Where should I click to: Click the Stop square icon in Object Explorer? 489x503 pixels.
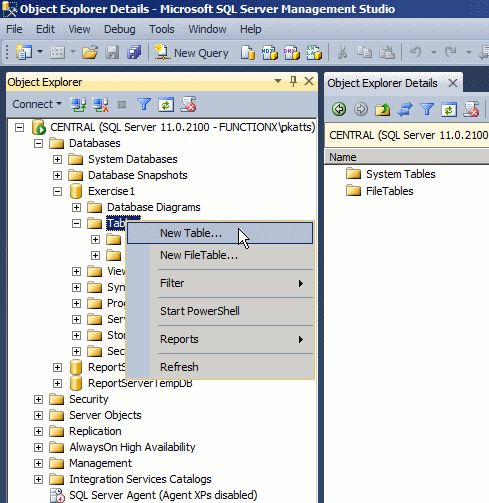tap(122, 105)
